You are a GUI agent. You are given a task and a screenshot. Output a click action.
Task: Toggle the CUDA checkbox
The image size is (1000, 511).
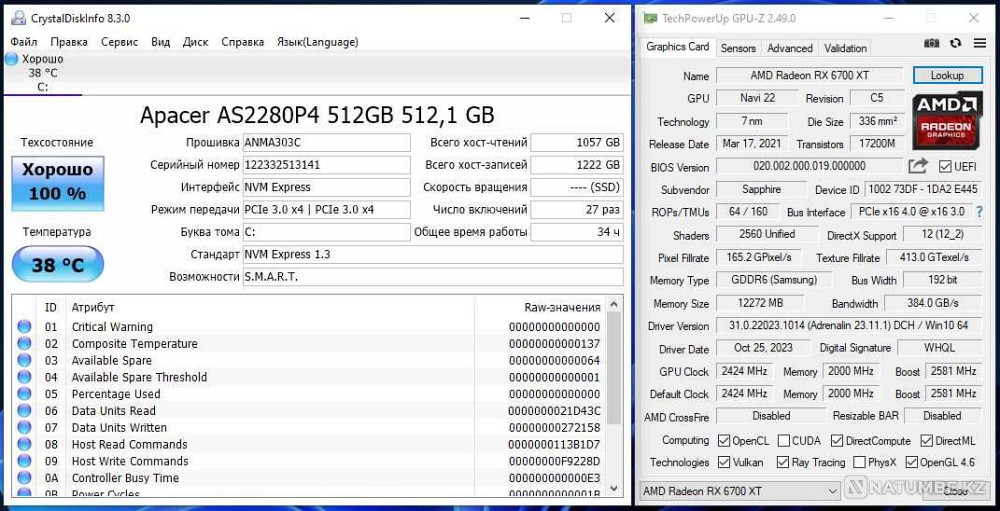click(x=783, y=440)
